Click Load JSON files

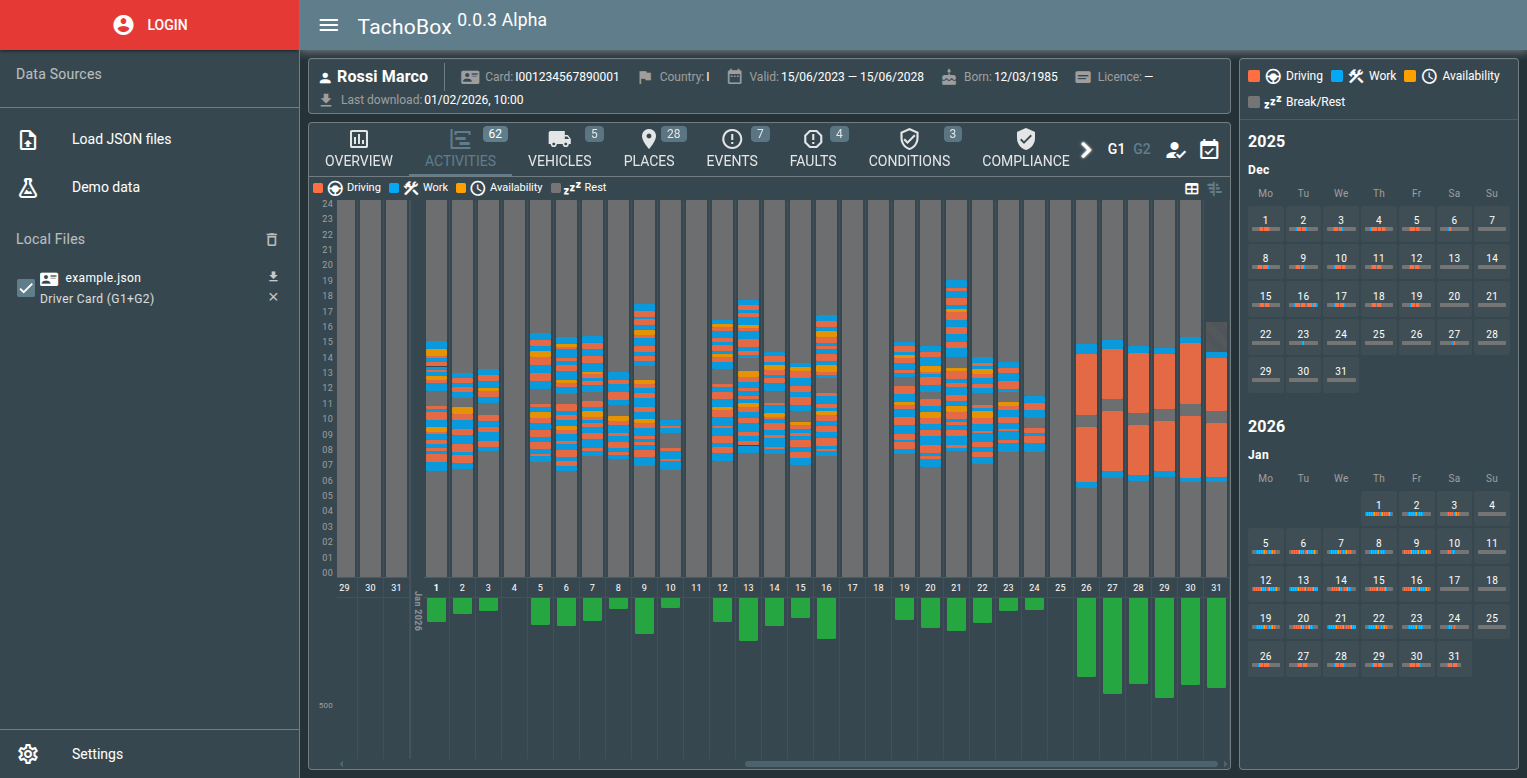[121, 139]
